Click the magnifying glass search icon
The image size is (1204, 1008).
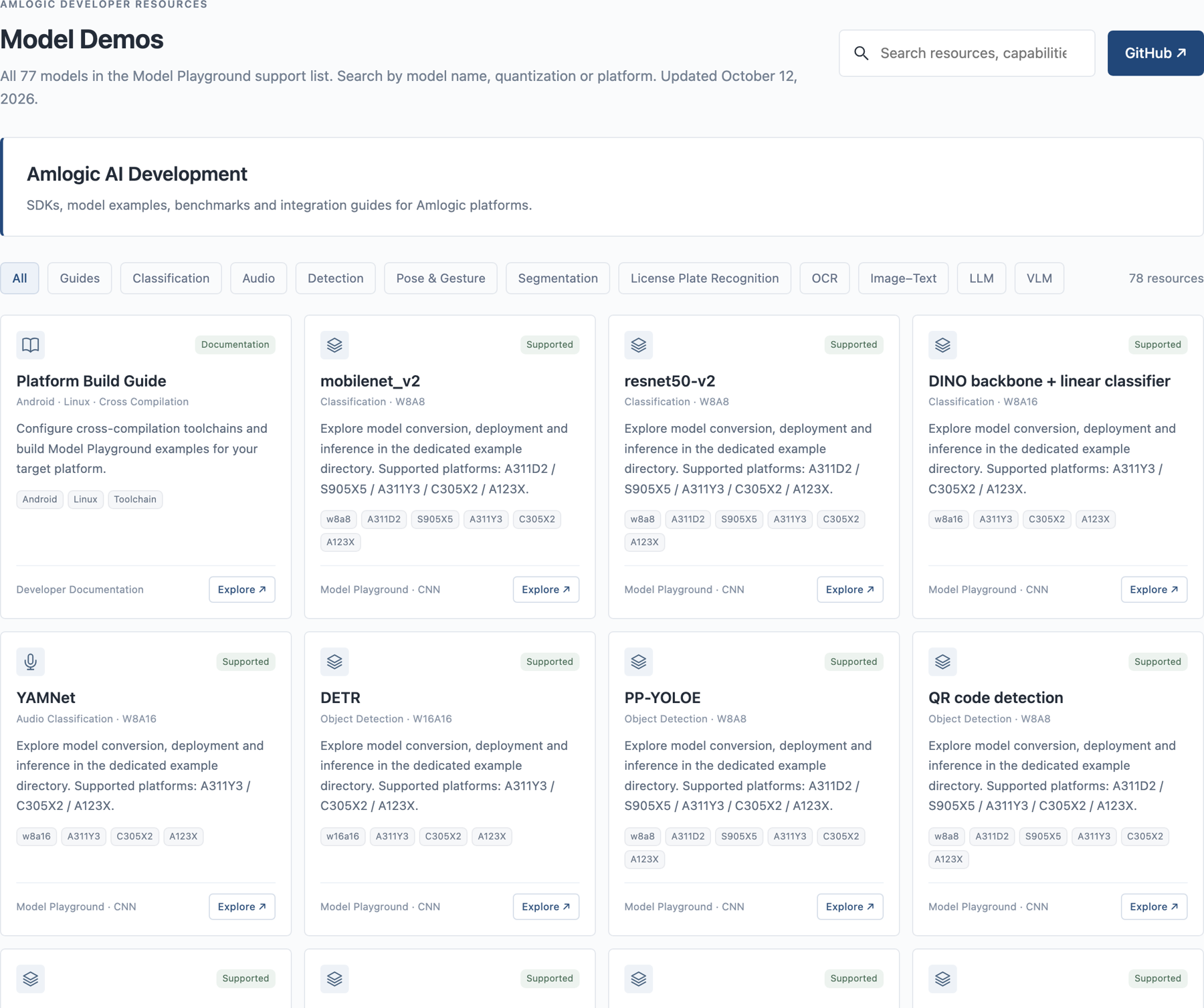[x=862, y=53]
